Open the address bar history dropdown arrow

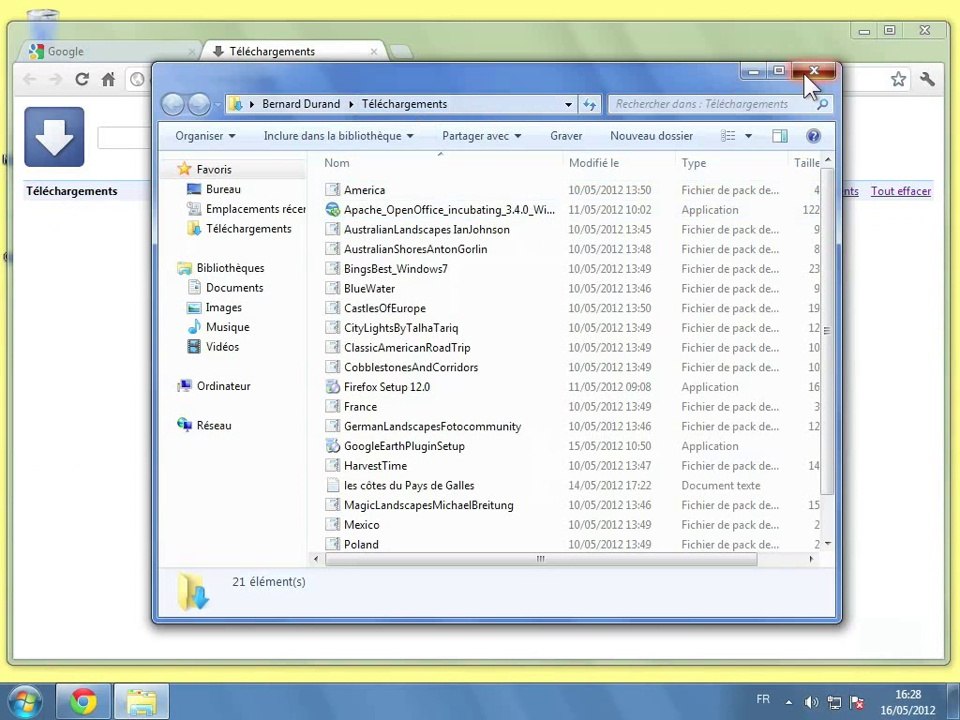tap(568, 105)
